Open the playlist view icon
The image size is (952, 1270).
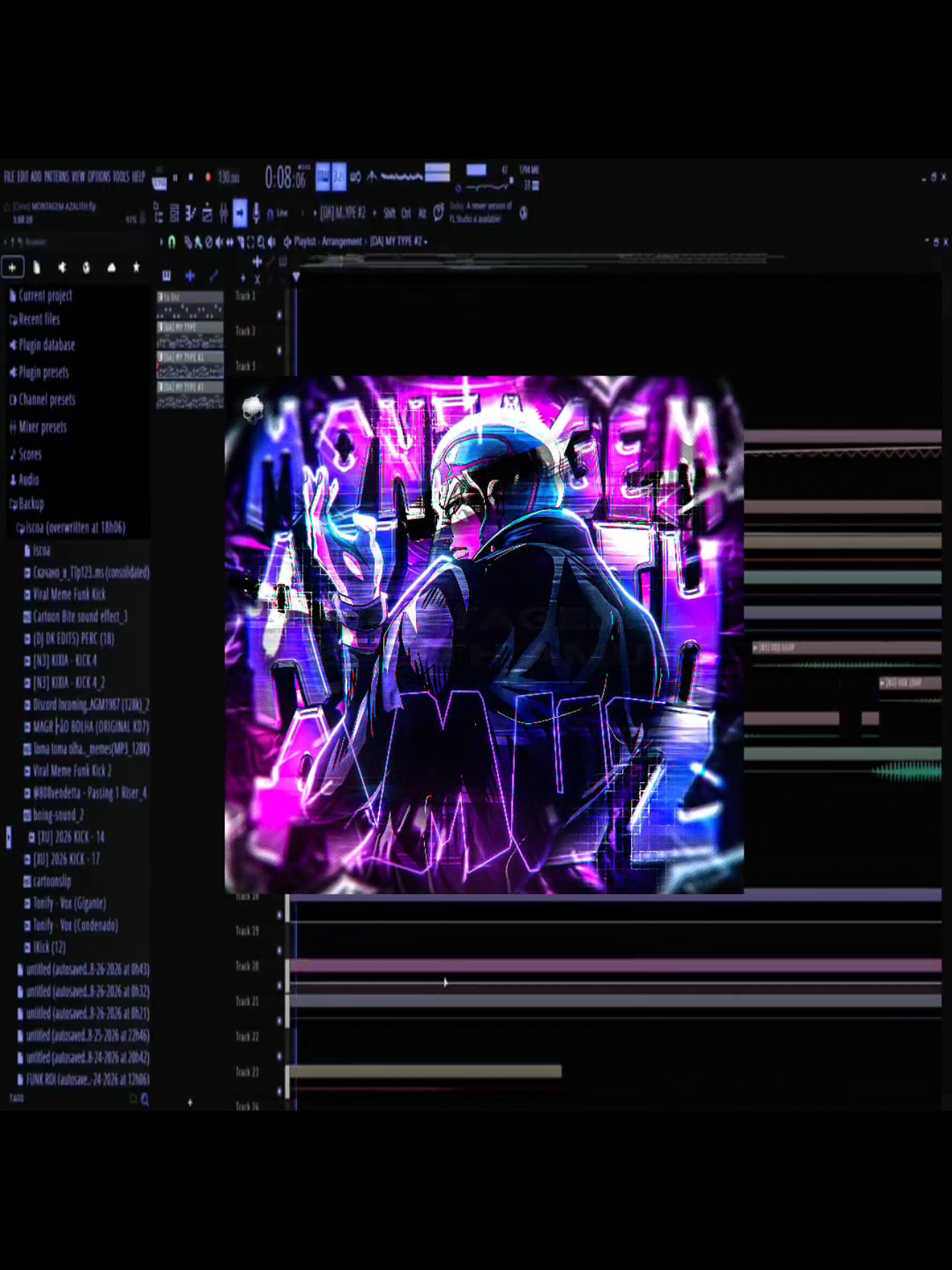tap(158, 213)
